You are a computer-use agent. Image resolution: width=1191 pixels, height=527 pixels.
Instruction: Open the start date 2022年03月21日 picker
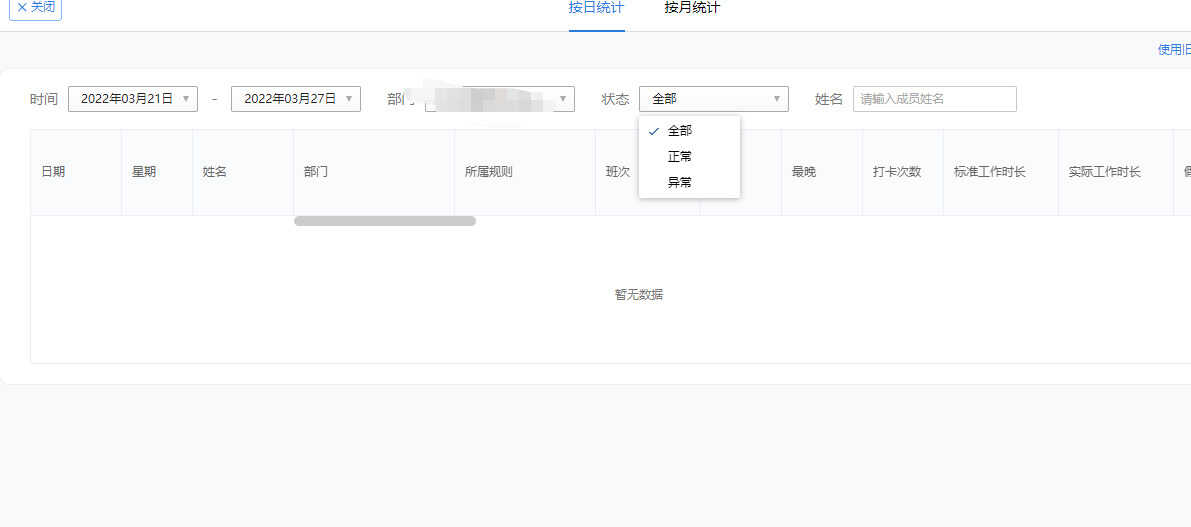point(133,99)
